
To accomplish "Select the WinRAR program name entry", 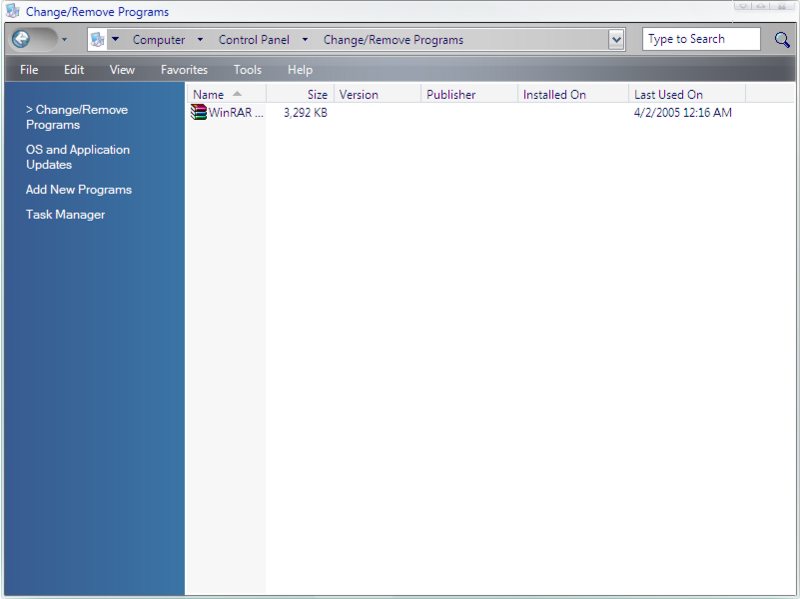I will coord(236,113).
